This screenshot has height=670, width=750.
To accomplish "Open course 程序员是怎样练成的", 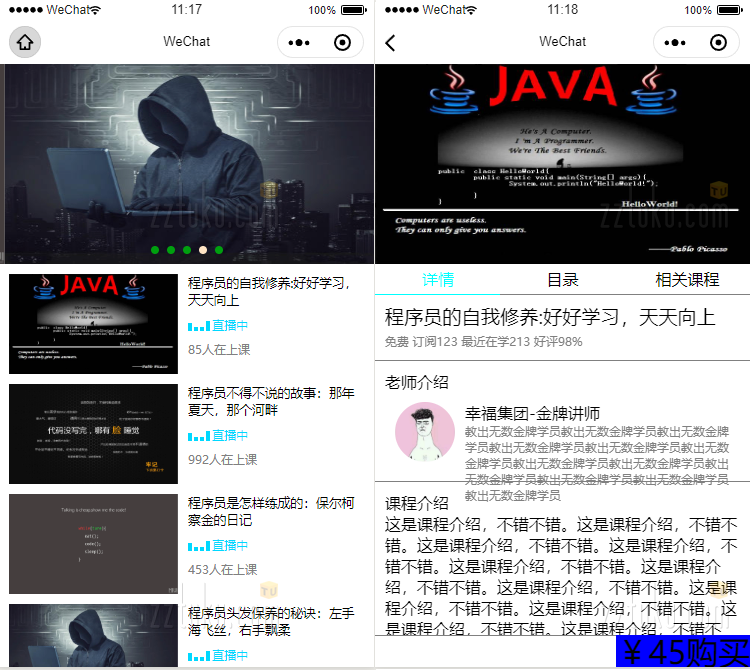I will (x=271, y=512).
